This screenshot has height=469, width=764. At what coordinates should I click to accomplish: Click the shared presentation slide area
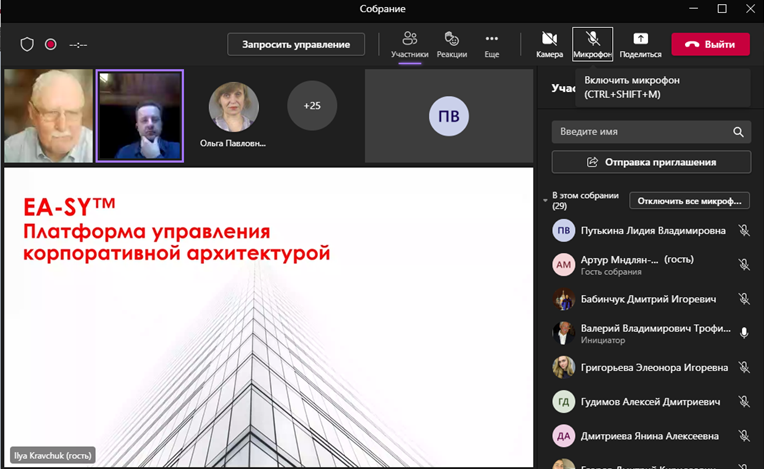click(268, 318)
